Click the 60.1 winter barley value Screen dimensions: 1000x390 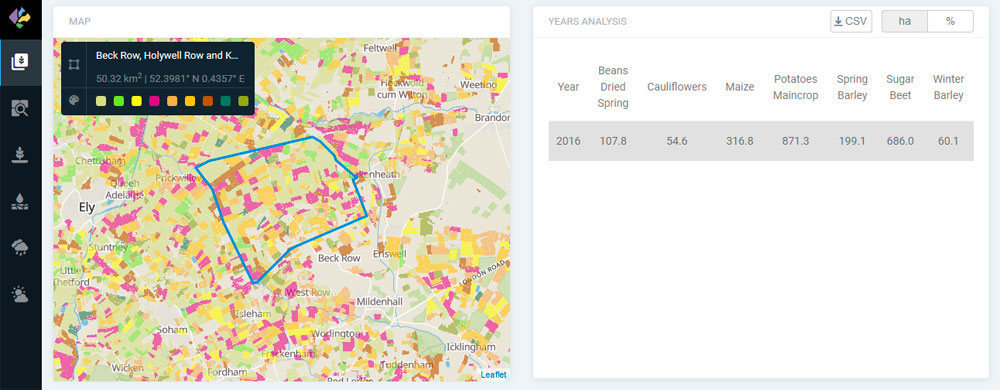948,141
